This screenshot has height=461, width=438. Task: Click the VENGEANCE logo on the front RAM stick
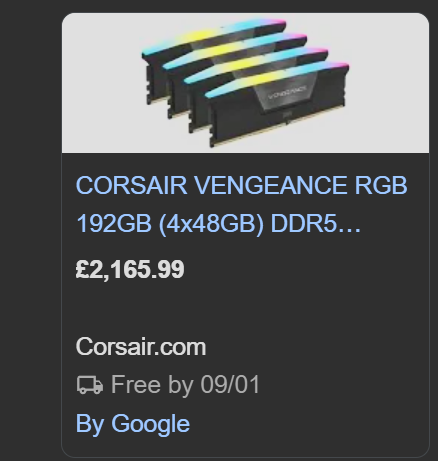287,96
